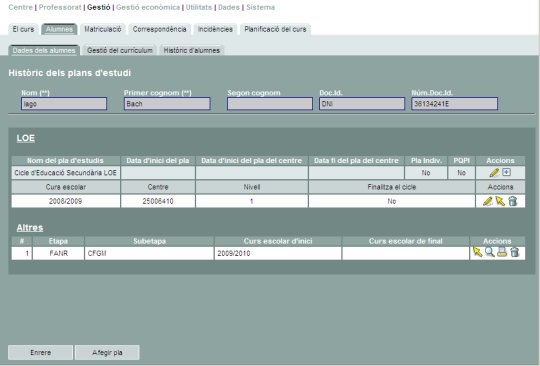Click the Núm.Doc.Id. field with 36134241E
This screenshot has height=366, width=540.
(455, 104)
